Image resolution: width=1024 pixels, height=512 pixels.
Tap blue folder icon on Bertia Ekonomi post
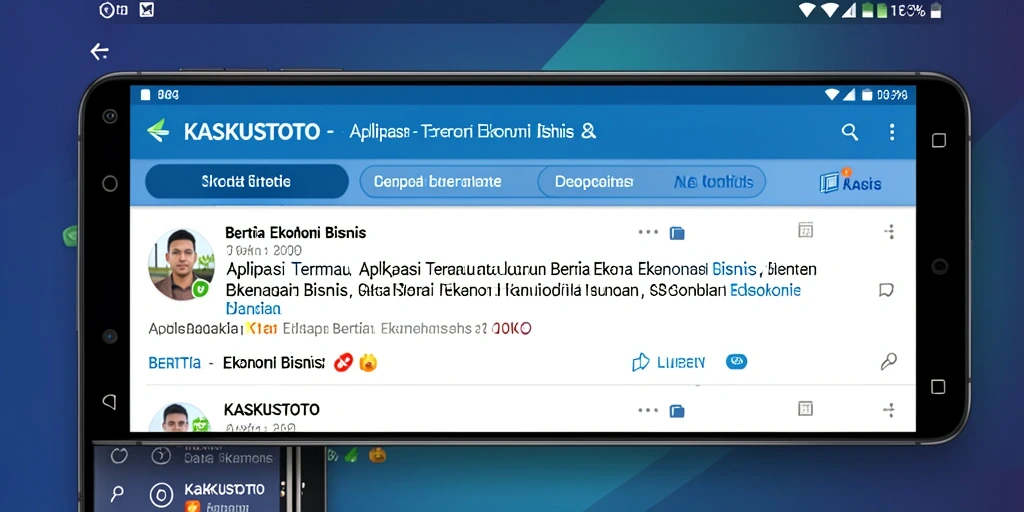click(x=677, y=232)
